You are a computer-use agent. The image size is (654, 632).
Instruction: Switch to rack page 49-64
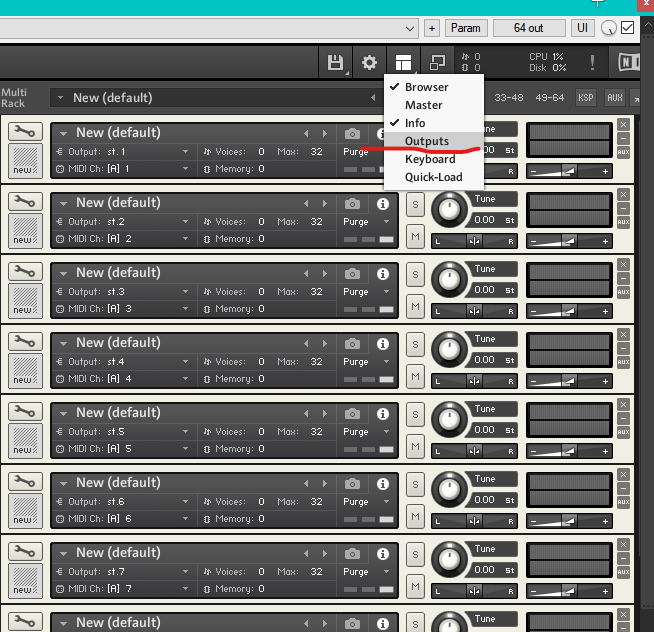(x=549, y=98)
